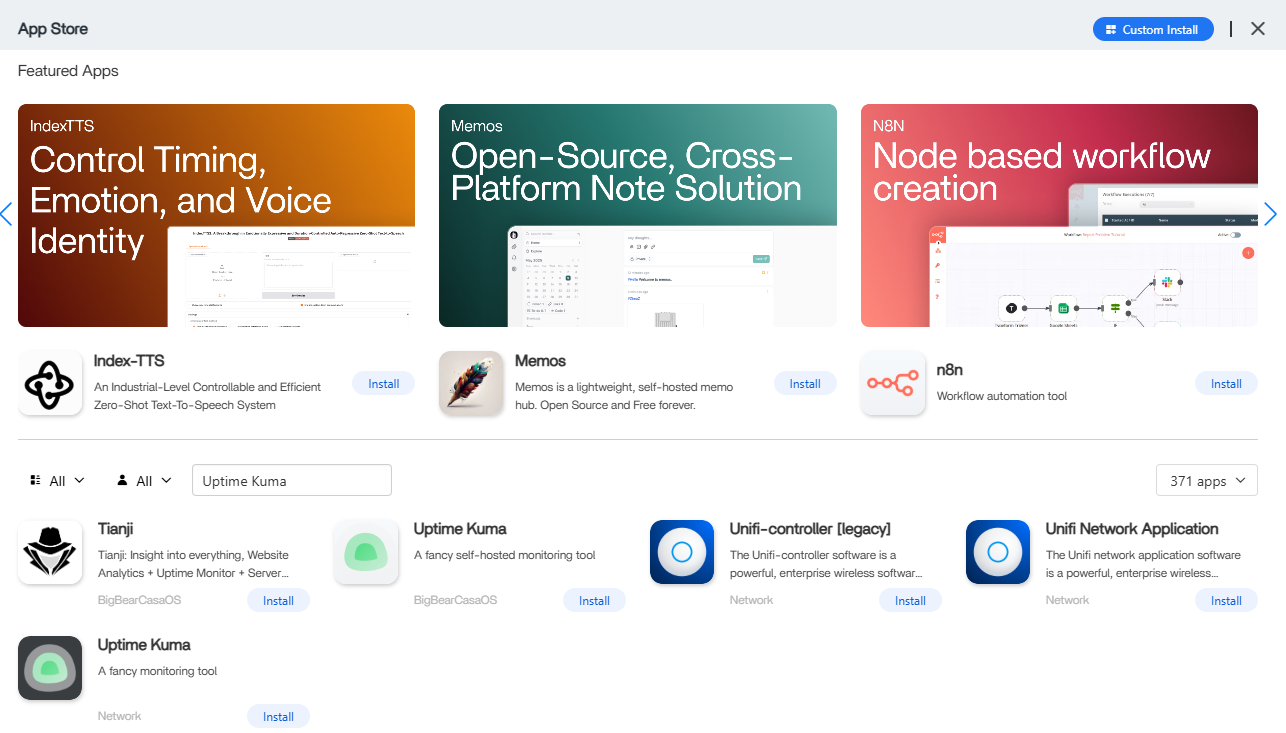Viewport: 1286px width, 733px height.
Task: Open the Tianji app icon
Action: (x=50, y=552)
